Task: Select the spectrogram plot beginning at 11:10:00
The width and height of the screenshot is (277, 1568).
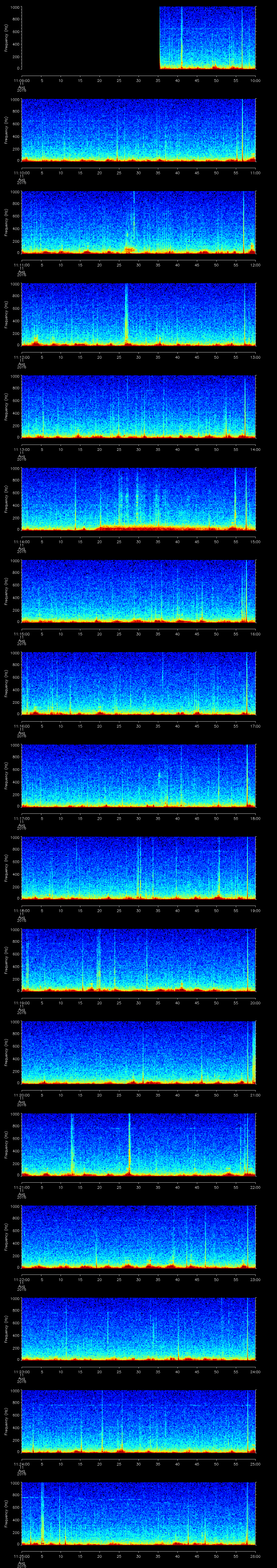Action: pyautogui.click(x=139, y=130)
